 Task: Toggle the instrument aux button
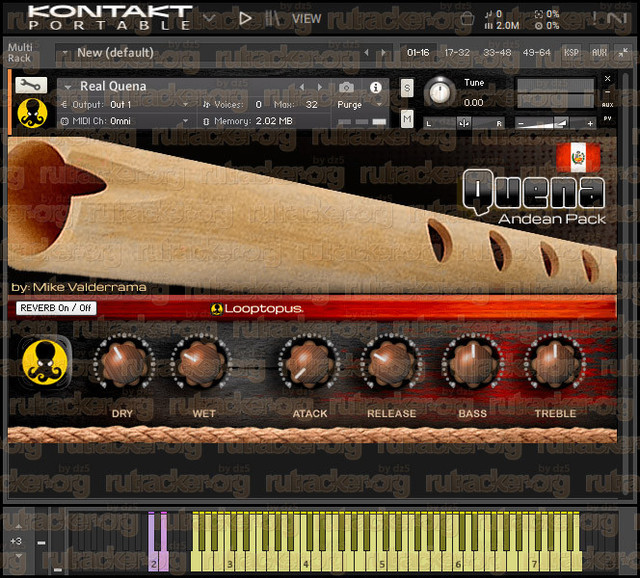607,105
